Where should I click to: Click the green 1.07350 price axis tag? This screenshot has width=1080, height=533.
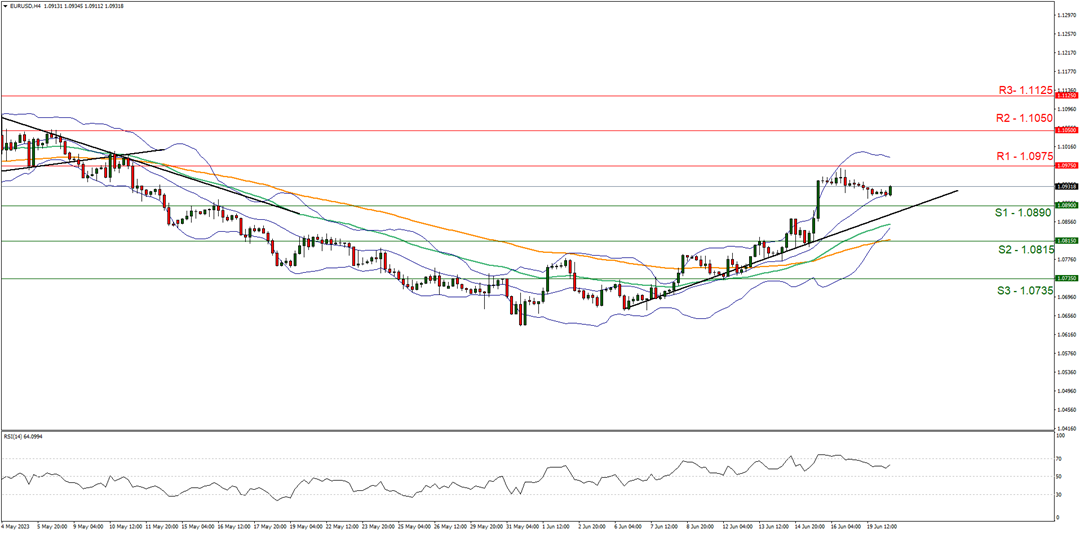click(x=1067, y=279)
